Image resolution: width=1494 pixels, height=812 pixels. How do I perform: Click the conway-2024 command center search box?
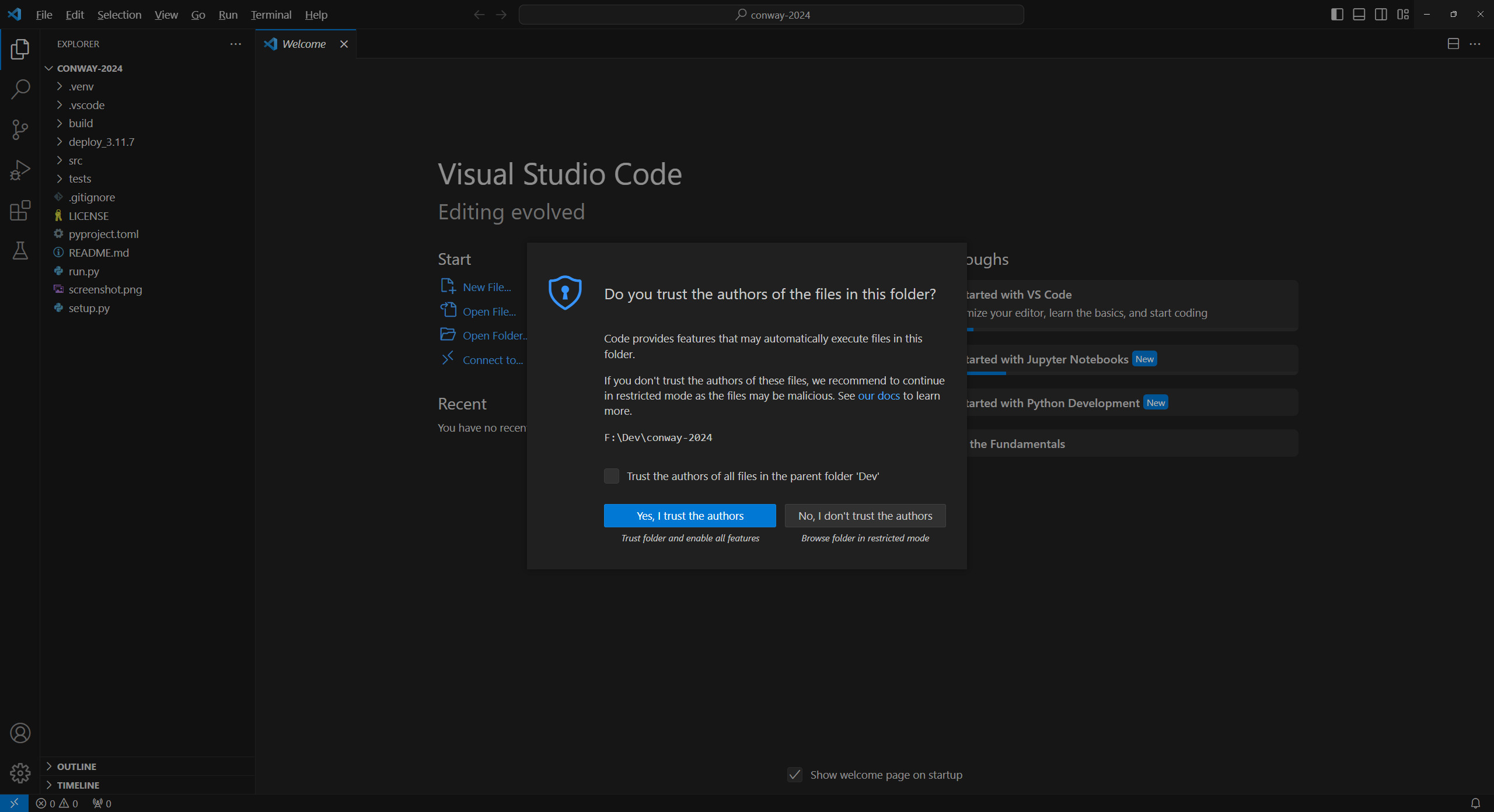pos(771,15)
